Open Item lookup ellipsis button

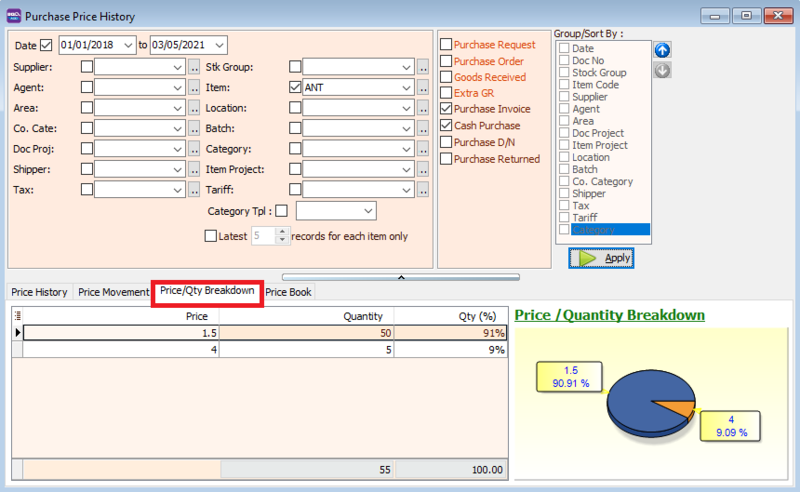point(423,87)
